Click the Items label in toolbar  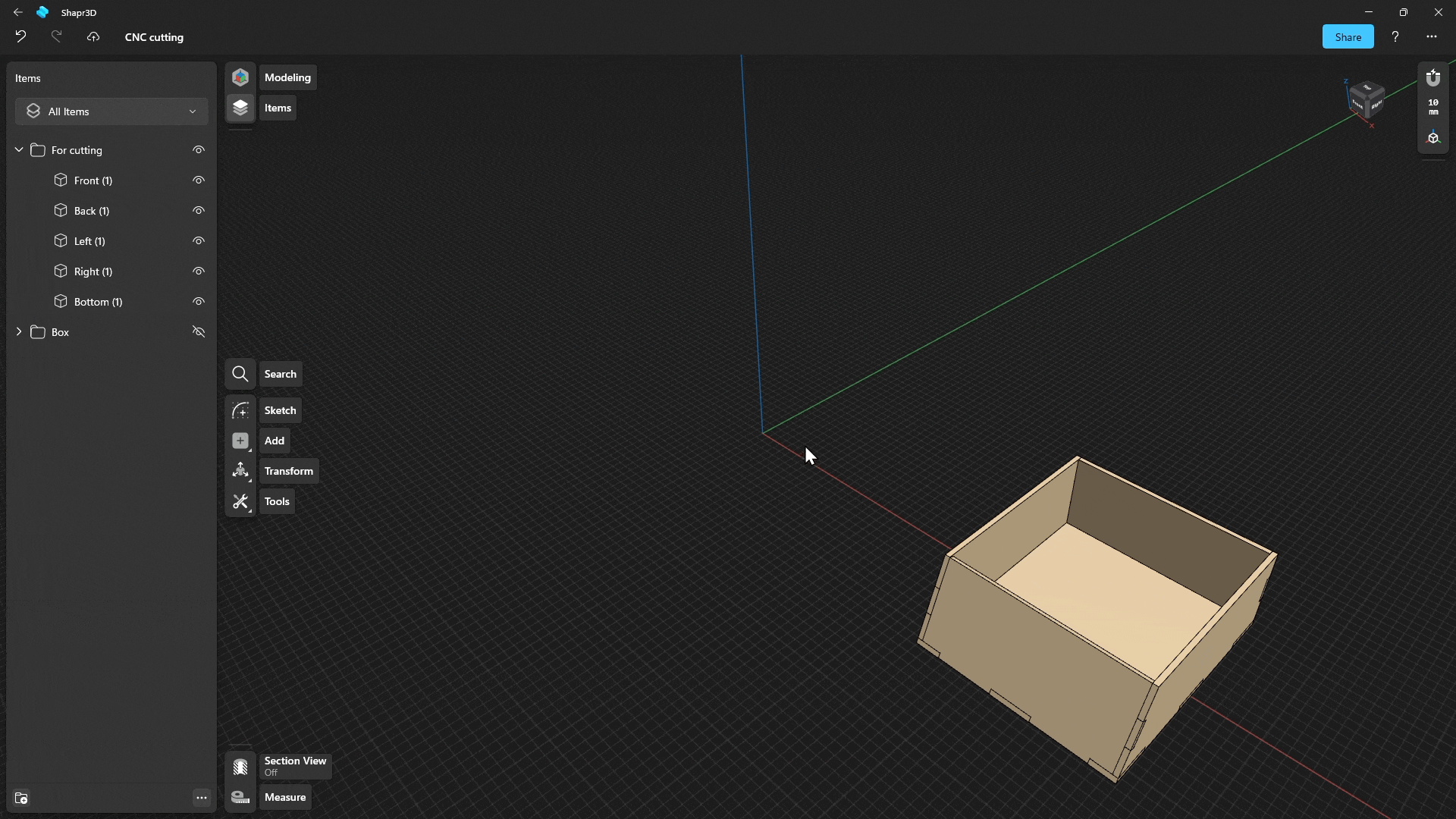tap(278, 108)
